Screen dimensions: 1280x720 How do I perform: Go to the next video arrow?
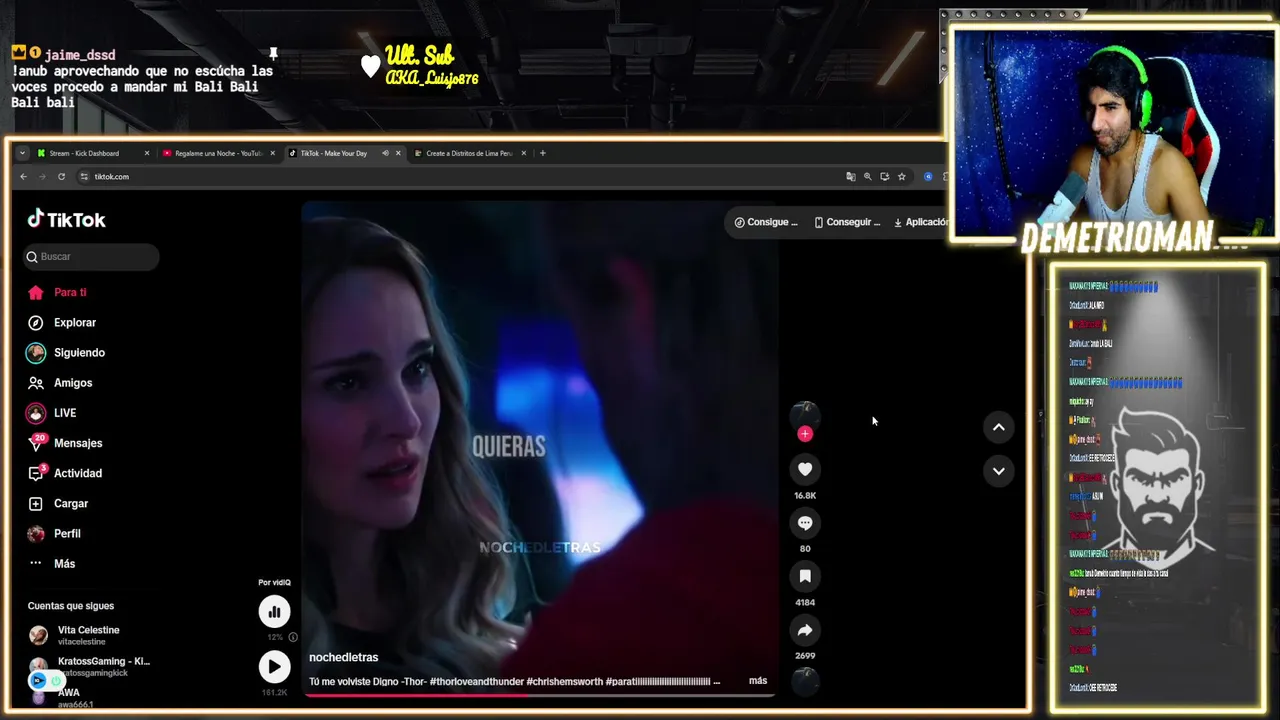[998, 471]
